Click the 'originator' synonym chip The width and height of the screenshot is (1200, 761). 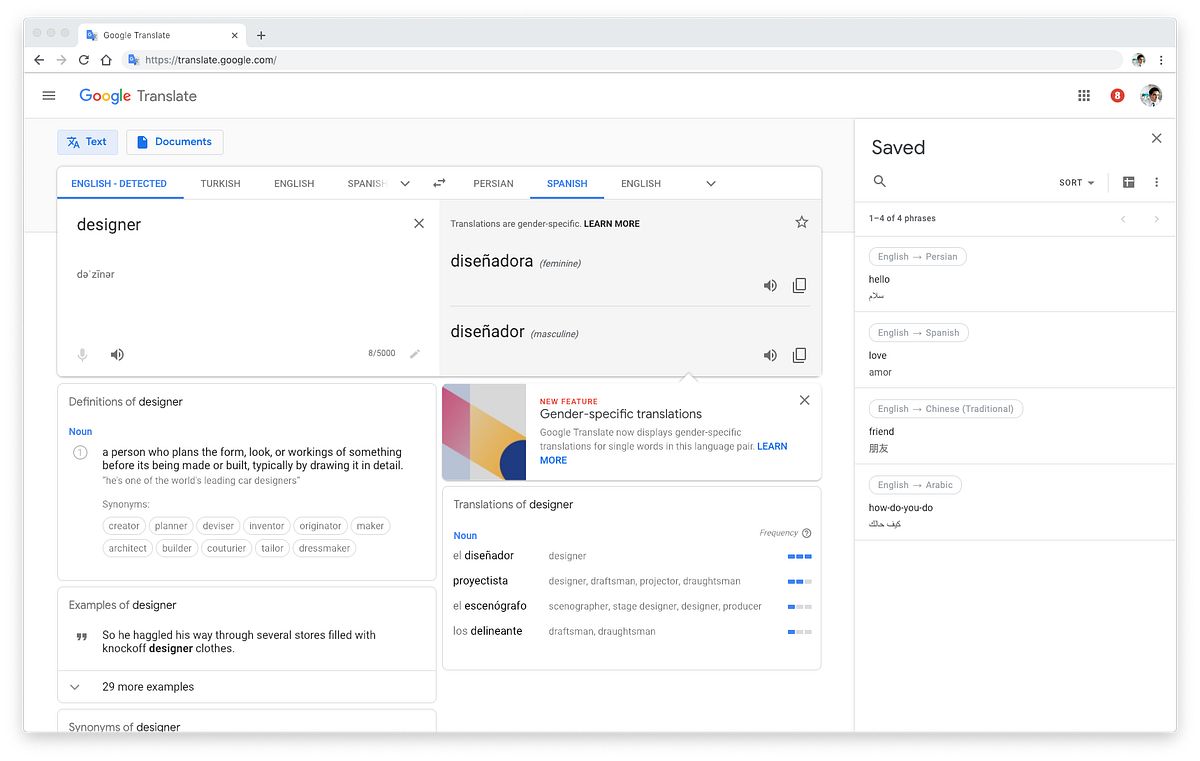pos(320,526)
